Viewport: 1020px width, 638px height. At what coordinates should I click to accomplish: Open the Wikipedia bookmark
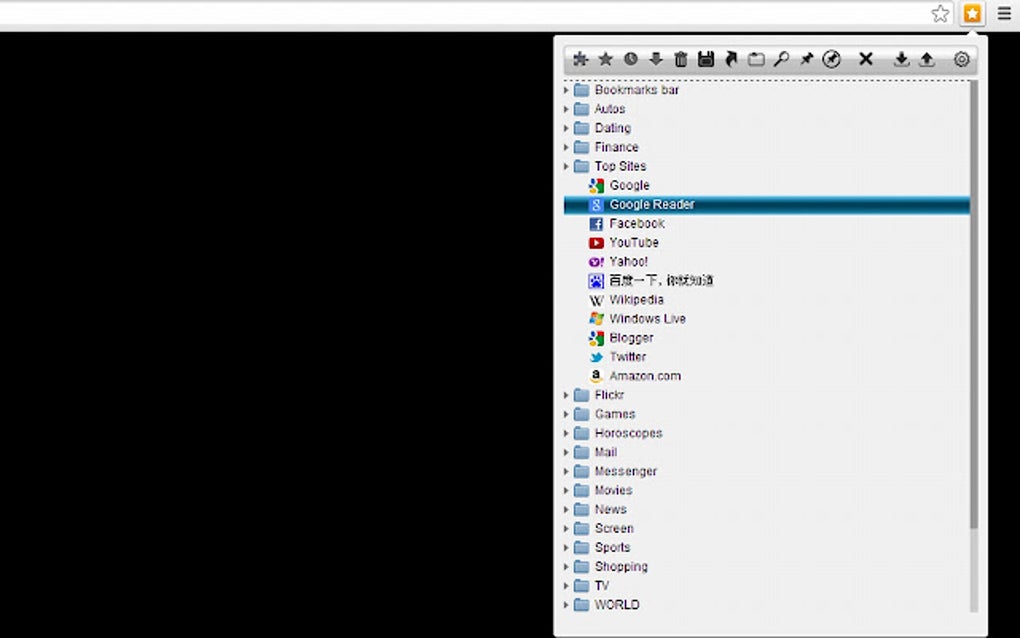(x=636, y=299)
